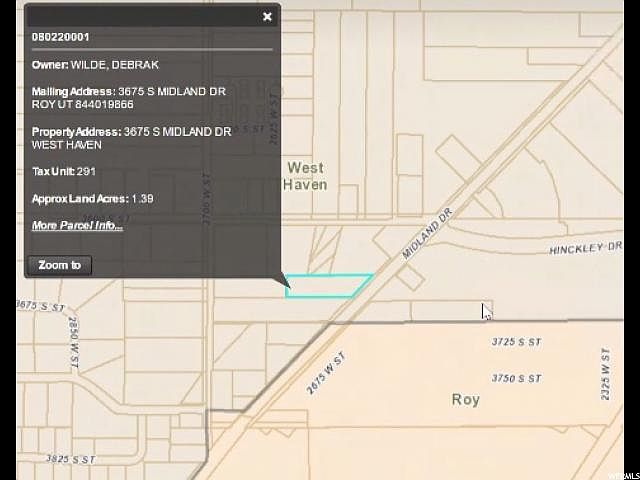640x480 pixels.
Task: Close the parcel info popup
Action: point(267,16)
